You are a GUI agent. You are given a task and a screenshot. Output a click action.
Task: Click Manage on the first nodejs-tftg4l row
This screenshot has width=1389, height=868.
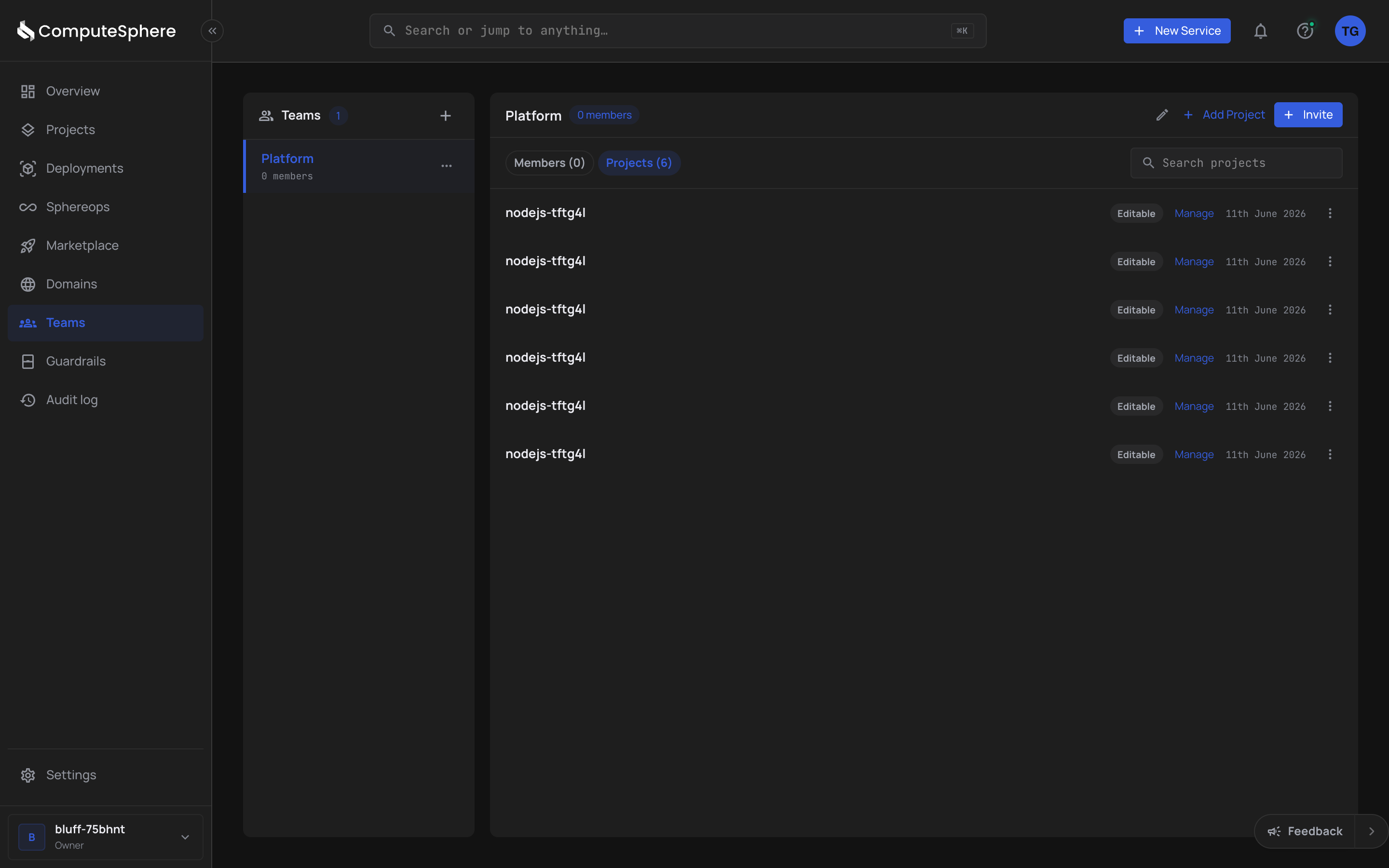[1194, 214]
